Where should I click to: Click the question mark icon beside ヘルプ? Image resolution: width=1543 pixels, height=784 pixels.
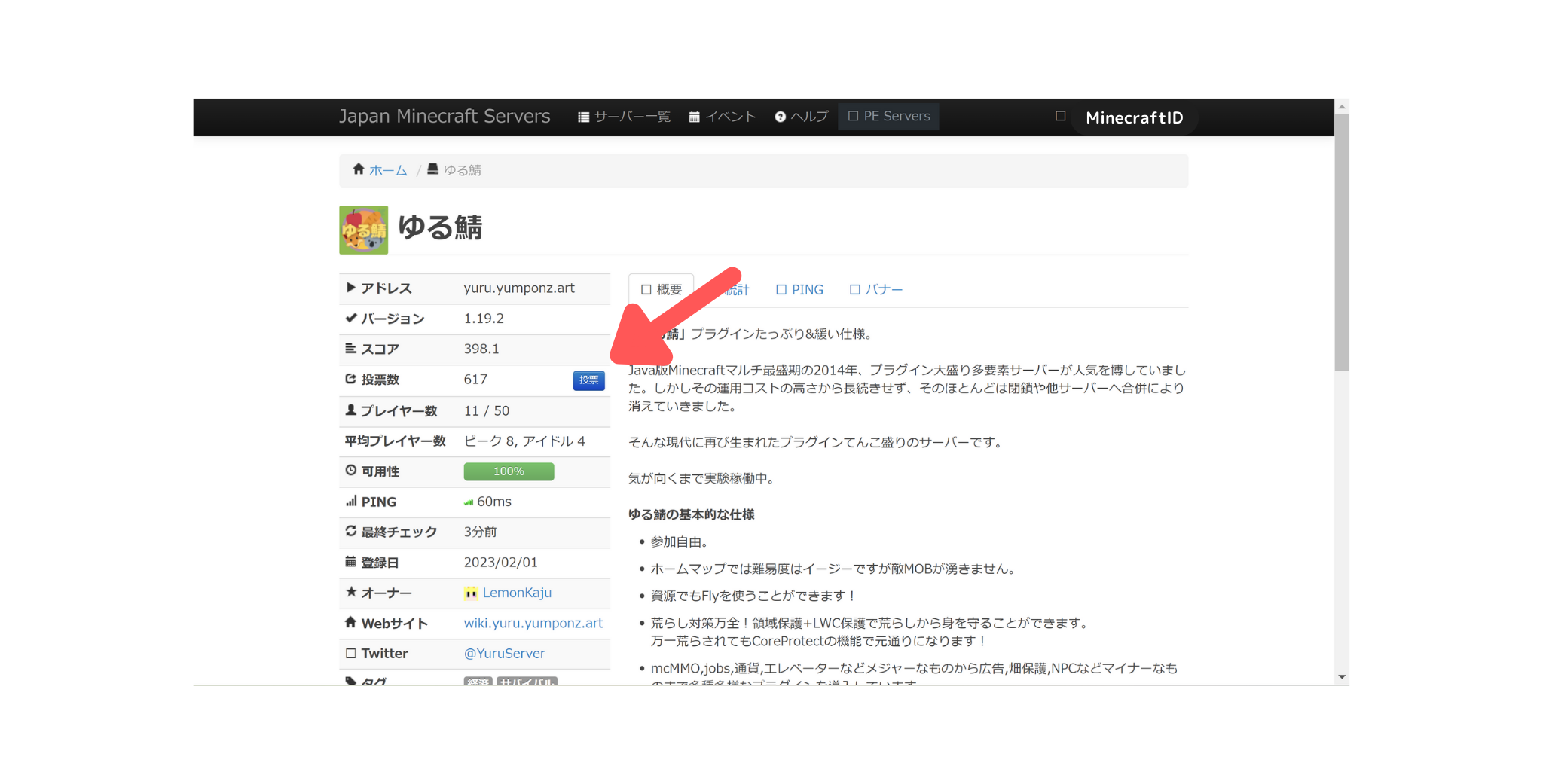tap(781, 117)
